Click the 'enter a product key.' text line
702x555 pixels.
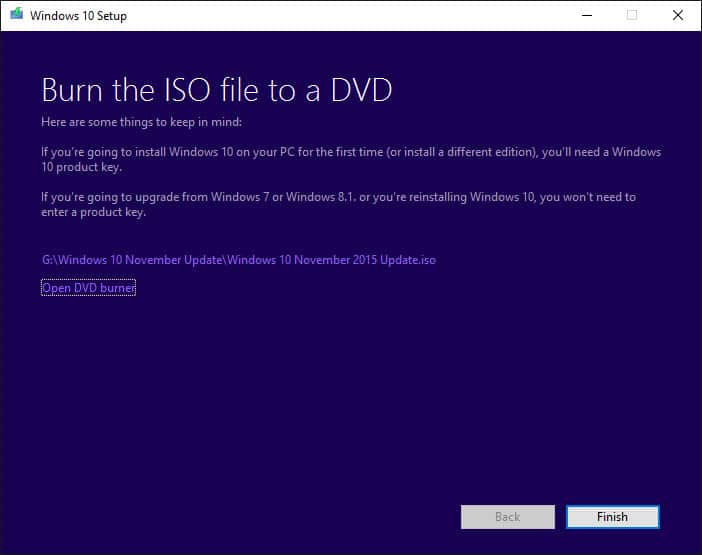tap(94, 212)
